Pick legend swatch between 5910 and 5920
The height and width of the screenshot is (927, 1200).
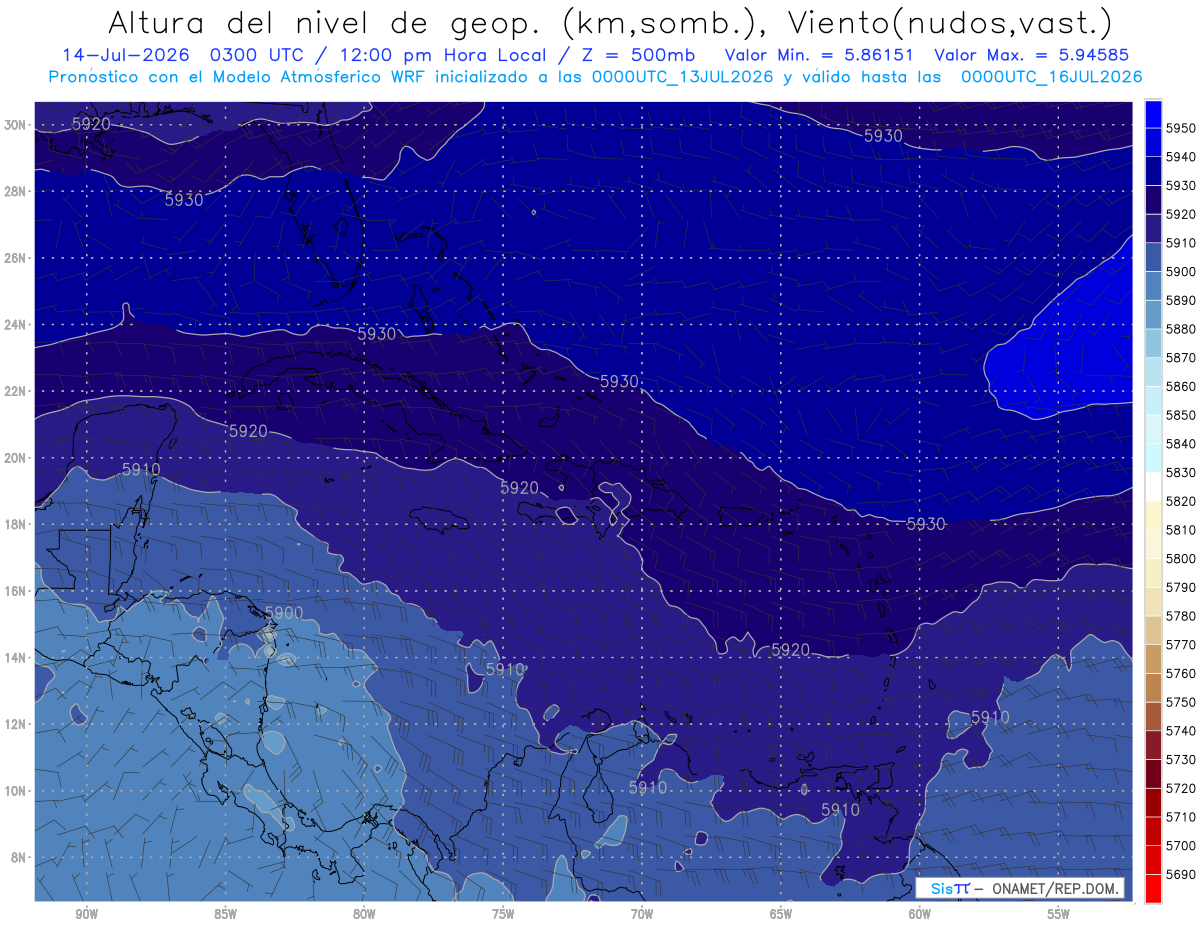pyautogui.click(x=1153, y=228)
